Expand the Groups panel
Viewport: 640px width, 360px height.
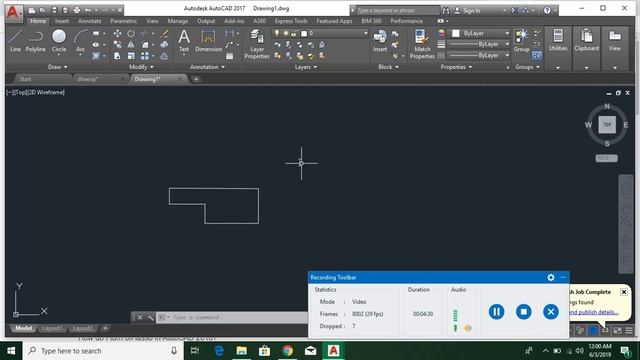coord(527,67)
